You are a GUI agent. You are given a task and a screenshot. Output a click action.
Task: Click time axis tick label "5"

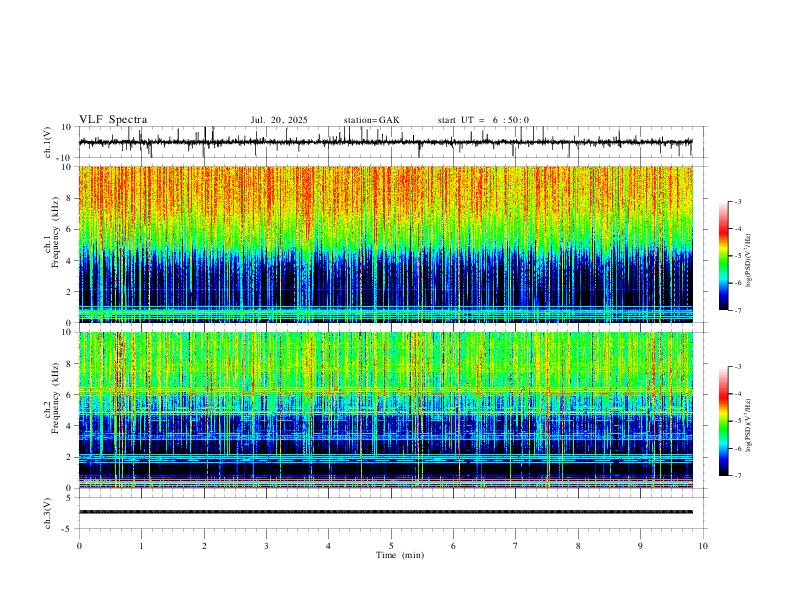tap(391, 546)
